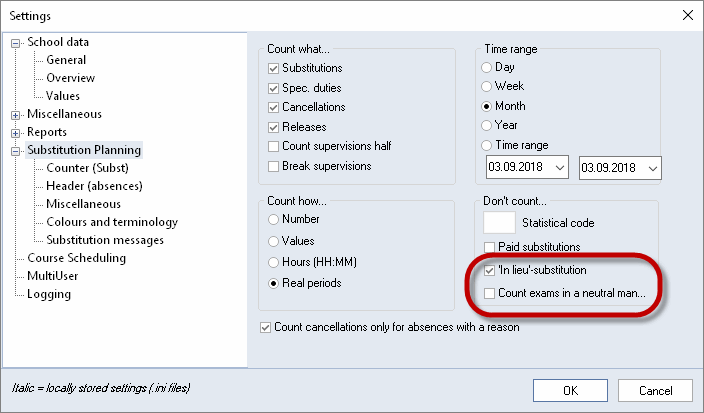This screenshot has width=704, height=413.
Task: Choose Hours (HH:MM) counting mode
Action: tap(274, 264)
